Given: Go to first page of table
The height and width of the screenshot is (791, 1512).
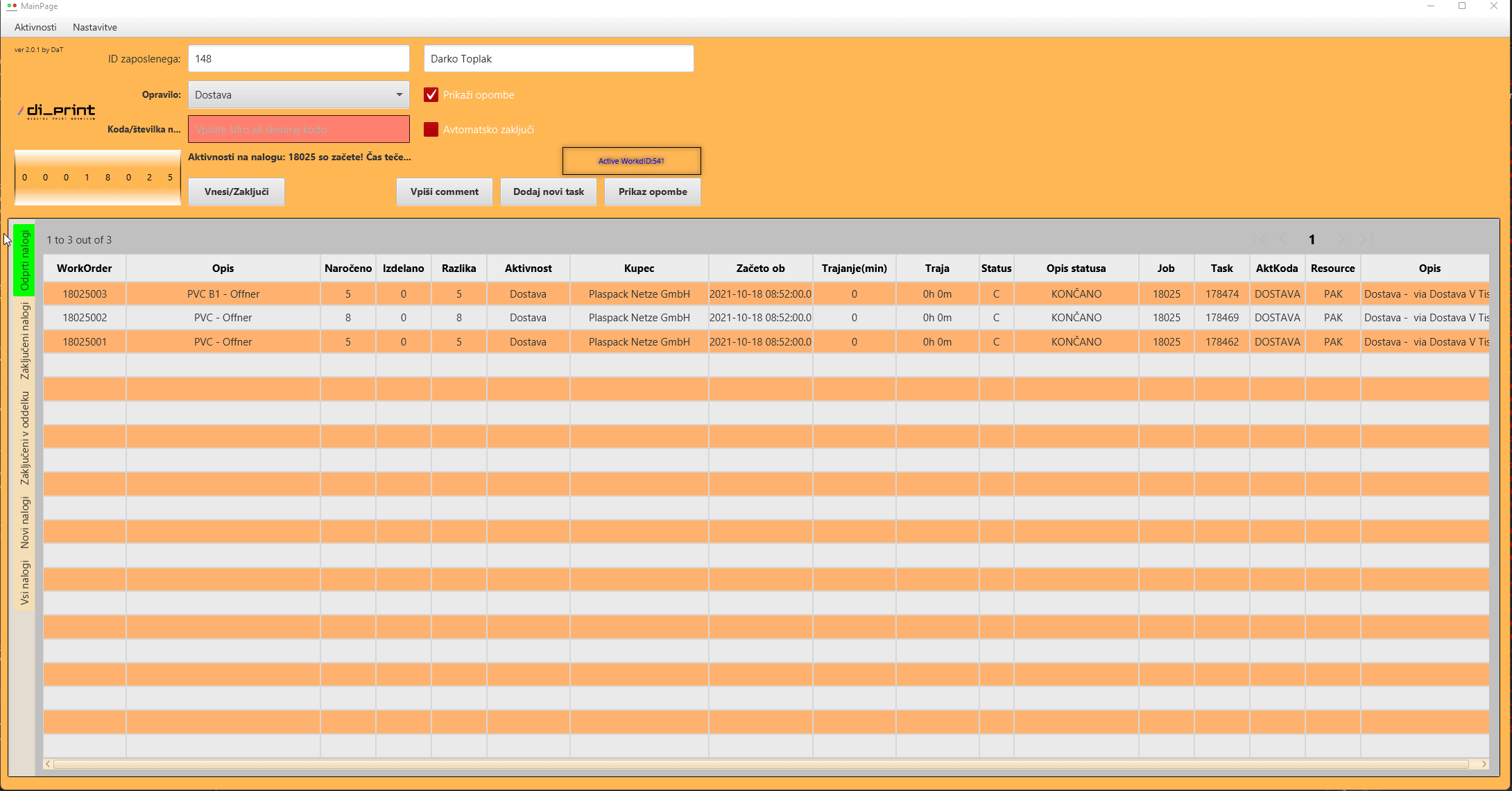Looking at the screenshot, I should click(1260, 239).
